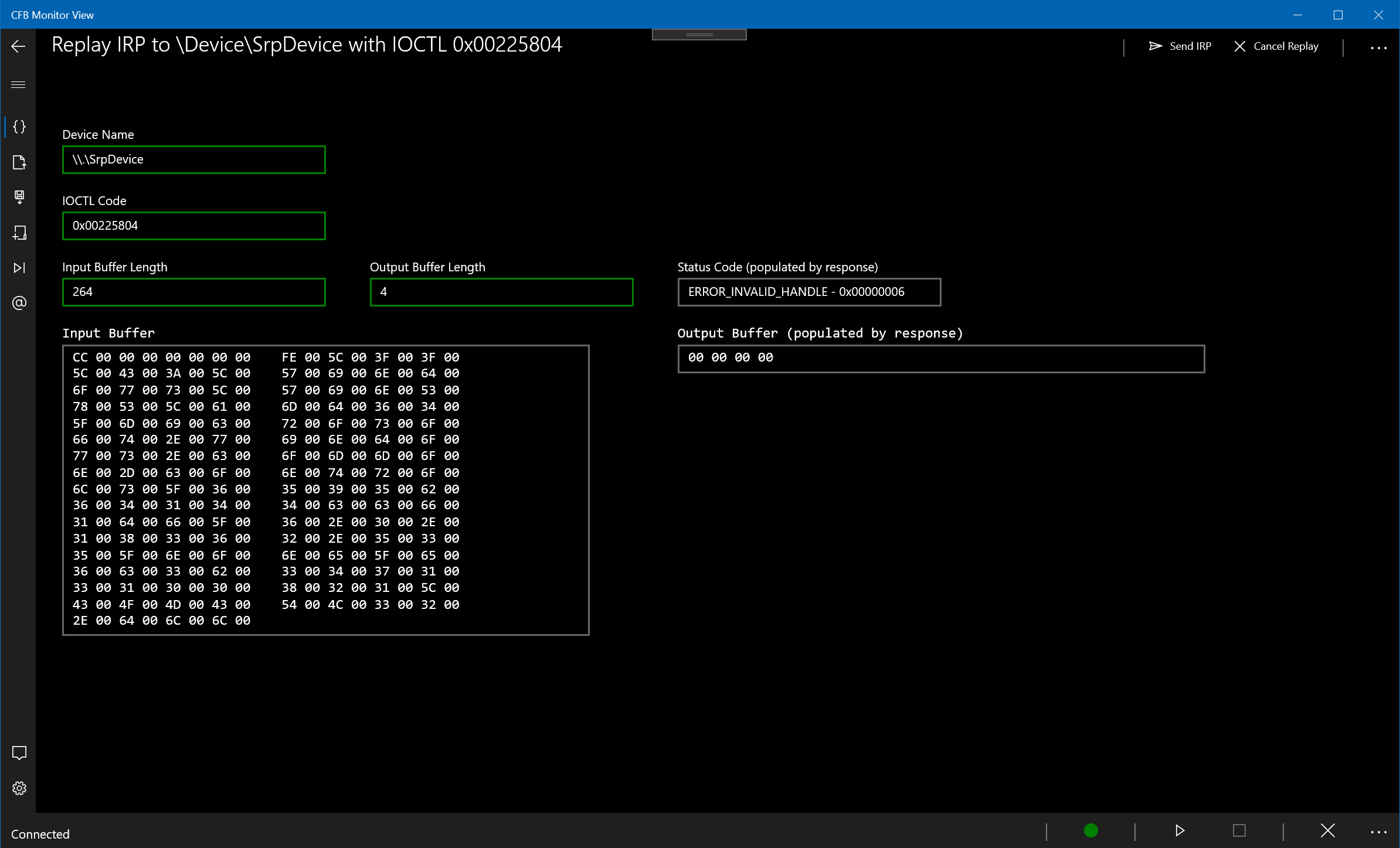Click the skip-to-end replay sidebar icon
This screenshot has width=1400, height=848.
[19, 268]
